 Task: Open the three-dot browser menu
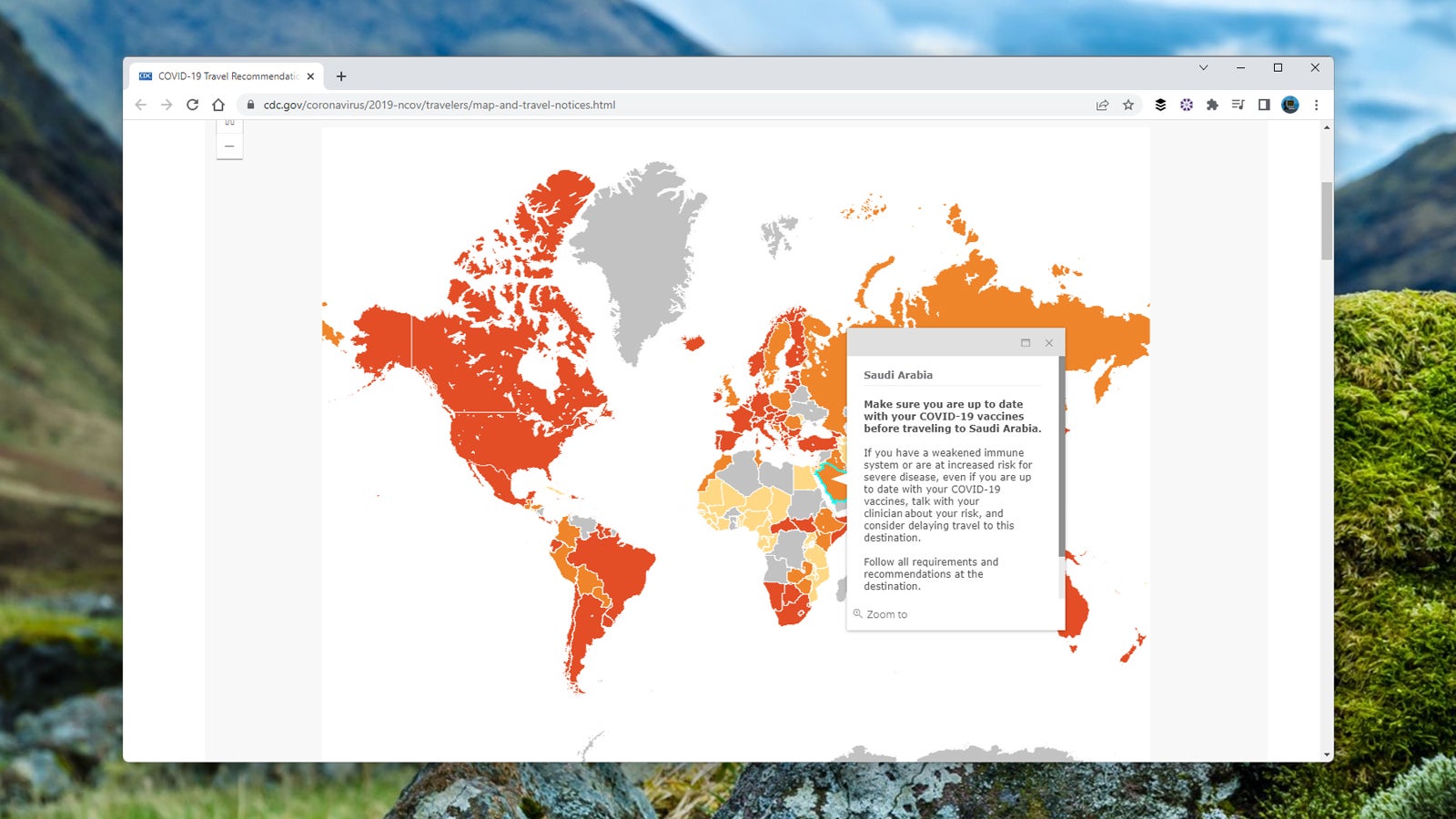[x=1317, y=105]
